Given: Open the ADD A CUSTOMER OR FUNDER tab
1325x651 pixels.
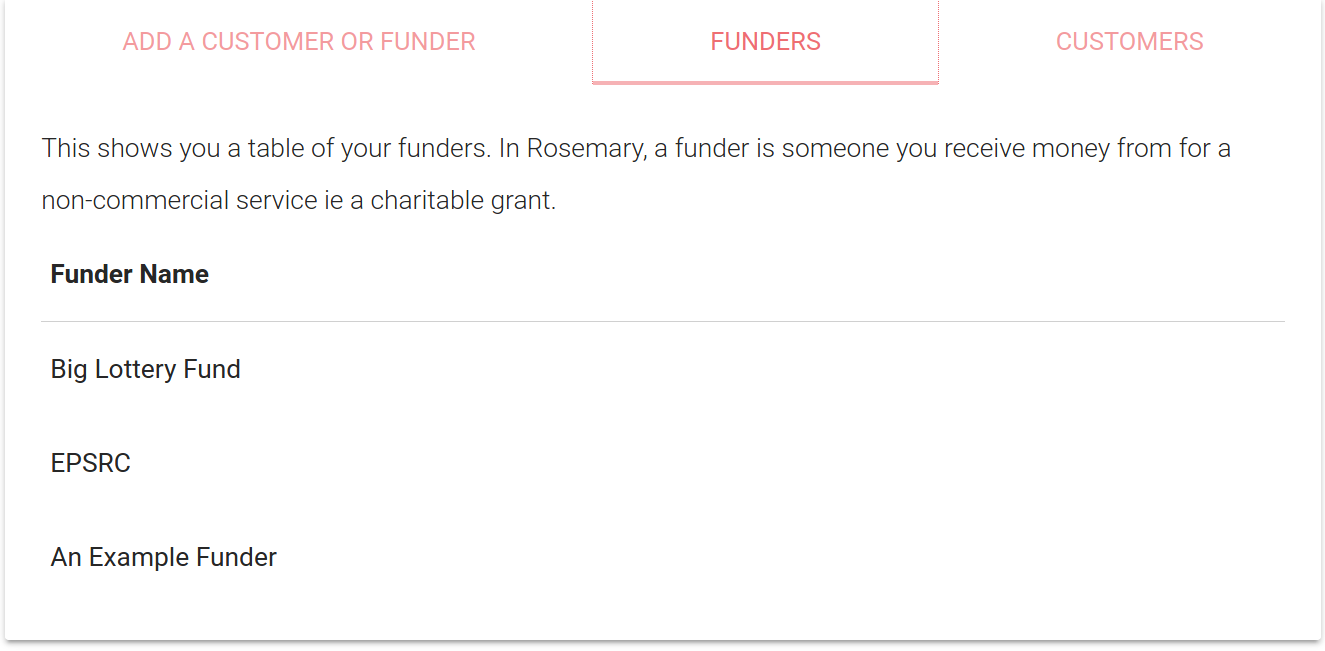Looking at the screenshot, I should [x=298, y=41].
